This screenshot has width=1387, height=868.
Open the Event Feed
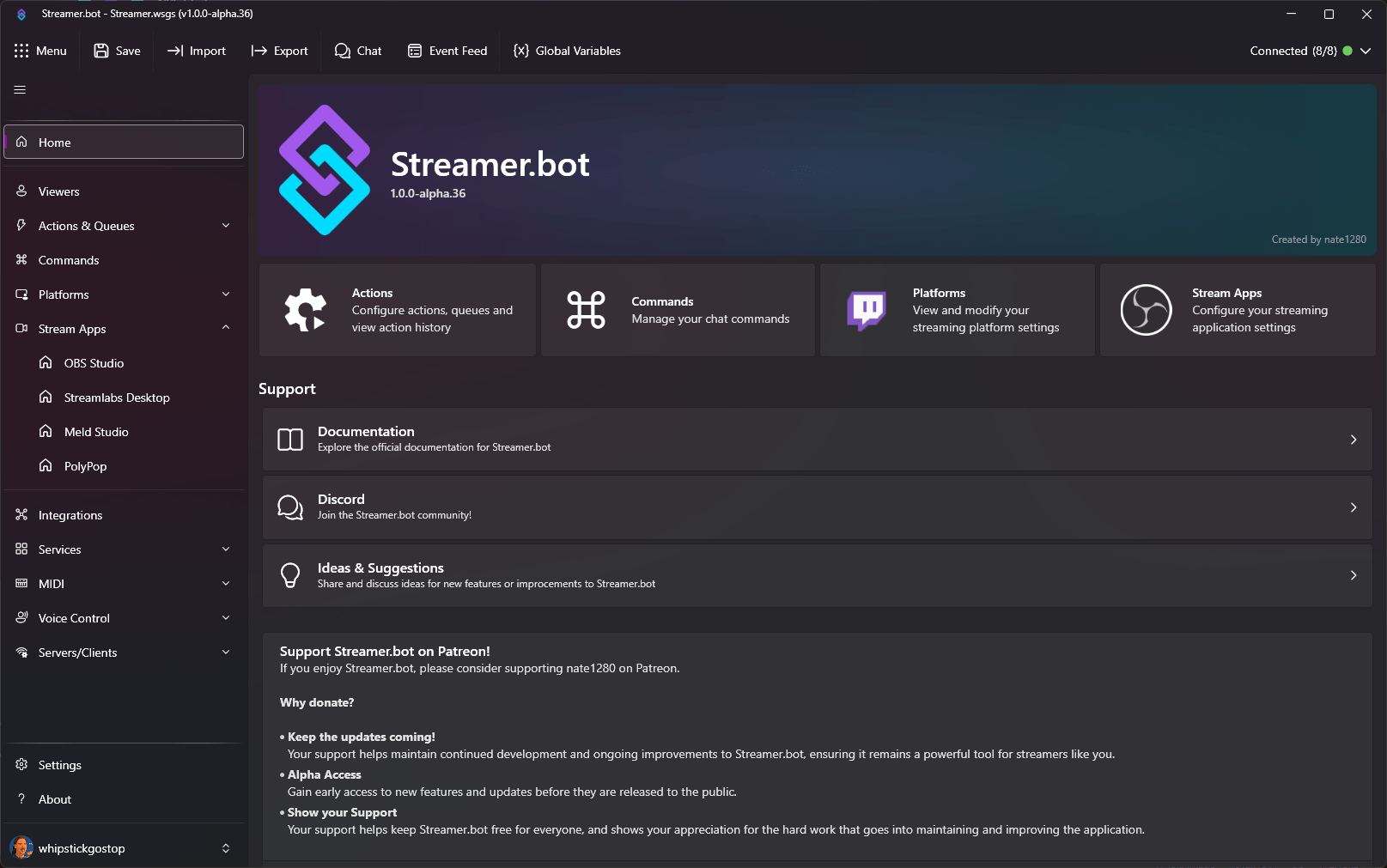(447, 51)
